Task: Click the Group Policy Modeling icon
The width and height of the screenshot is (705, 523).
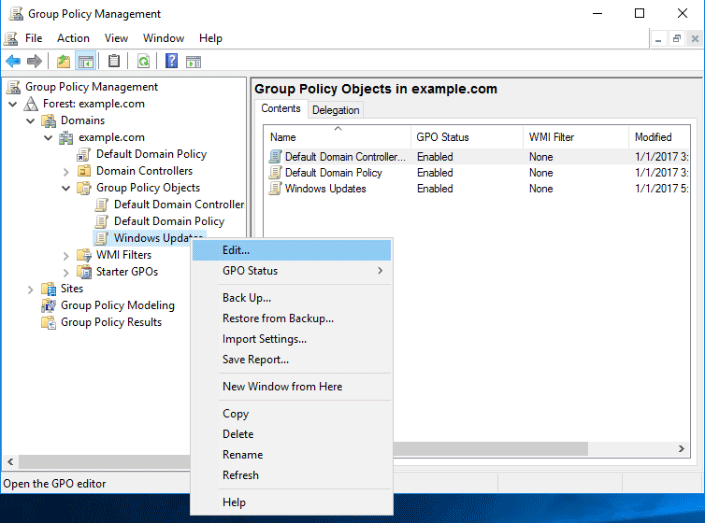Action: [x=48, y=305]
